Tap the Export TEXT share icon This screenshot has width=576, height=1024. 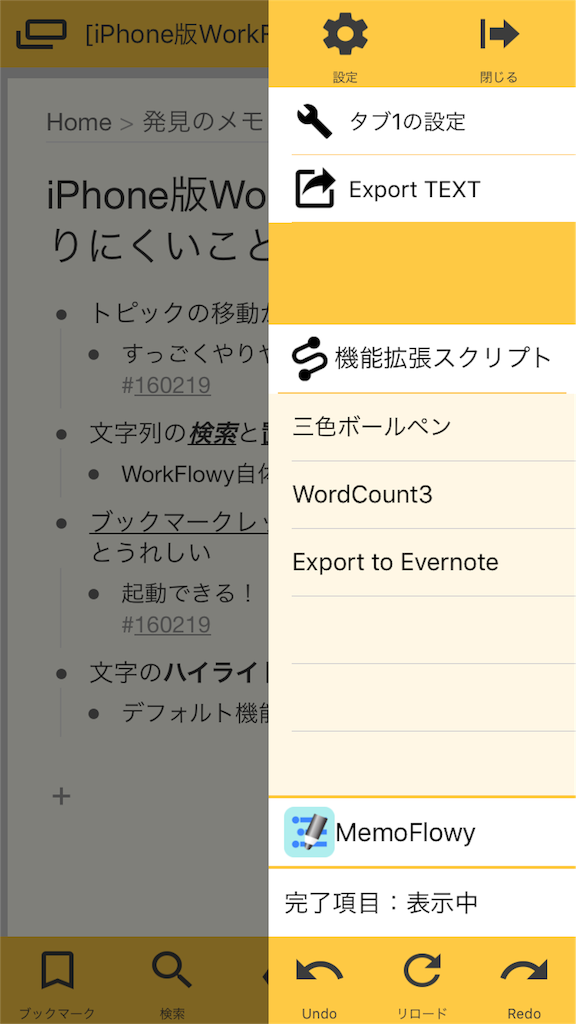pos(315,189)
